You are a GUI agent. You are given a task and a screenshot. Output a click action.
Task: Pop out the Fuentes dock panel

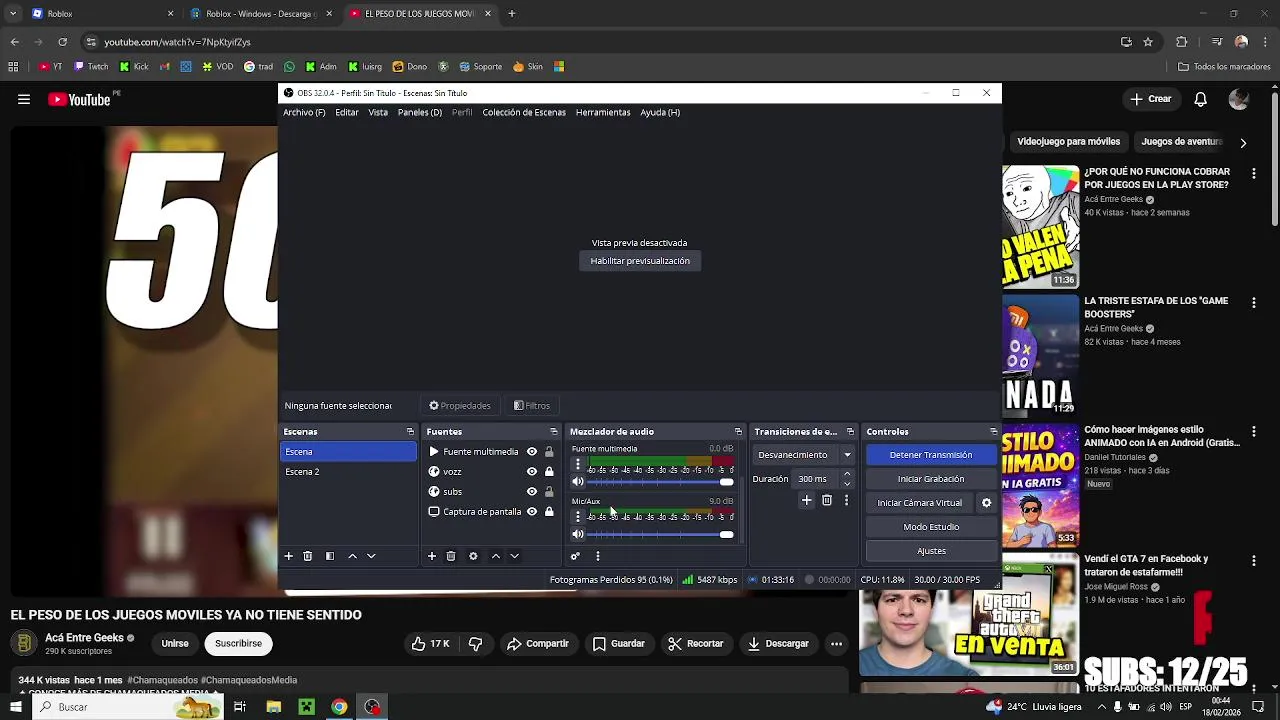[553, 432]
